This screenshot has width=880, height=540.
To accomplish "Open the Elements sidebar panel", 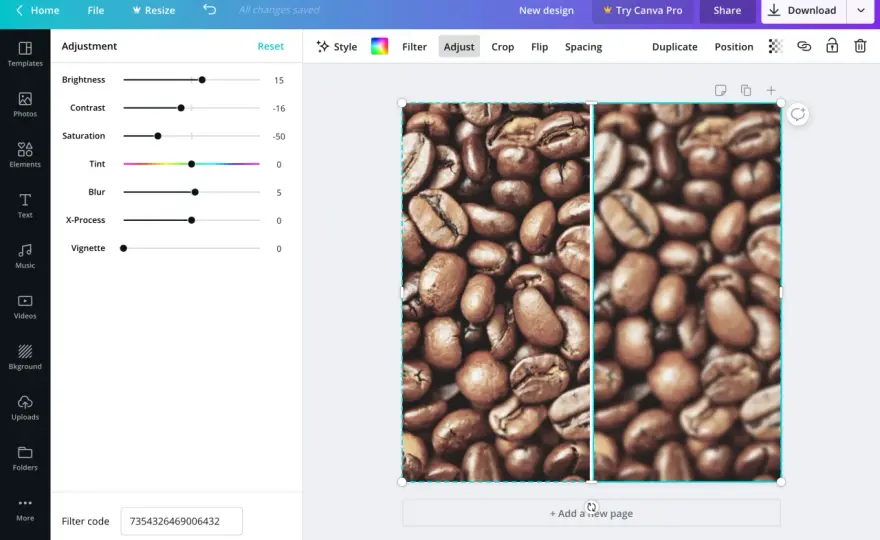I will point(25,155).
